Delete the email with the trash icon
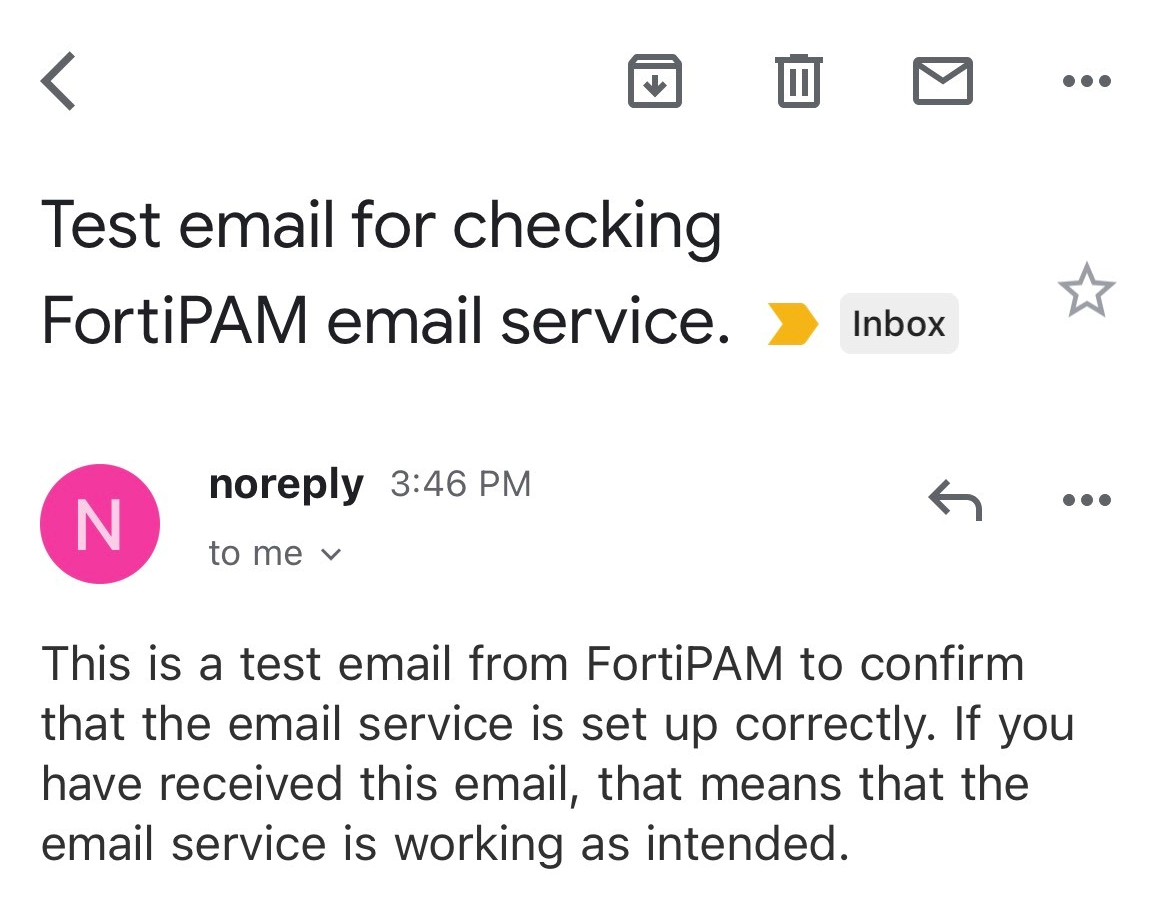Image resolution: width=1161 pixels, height=924 pixels. point(797,81)
